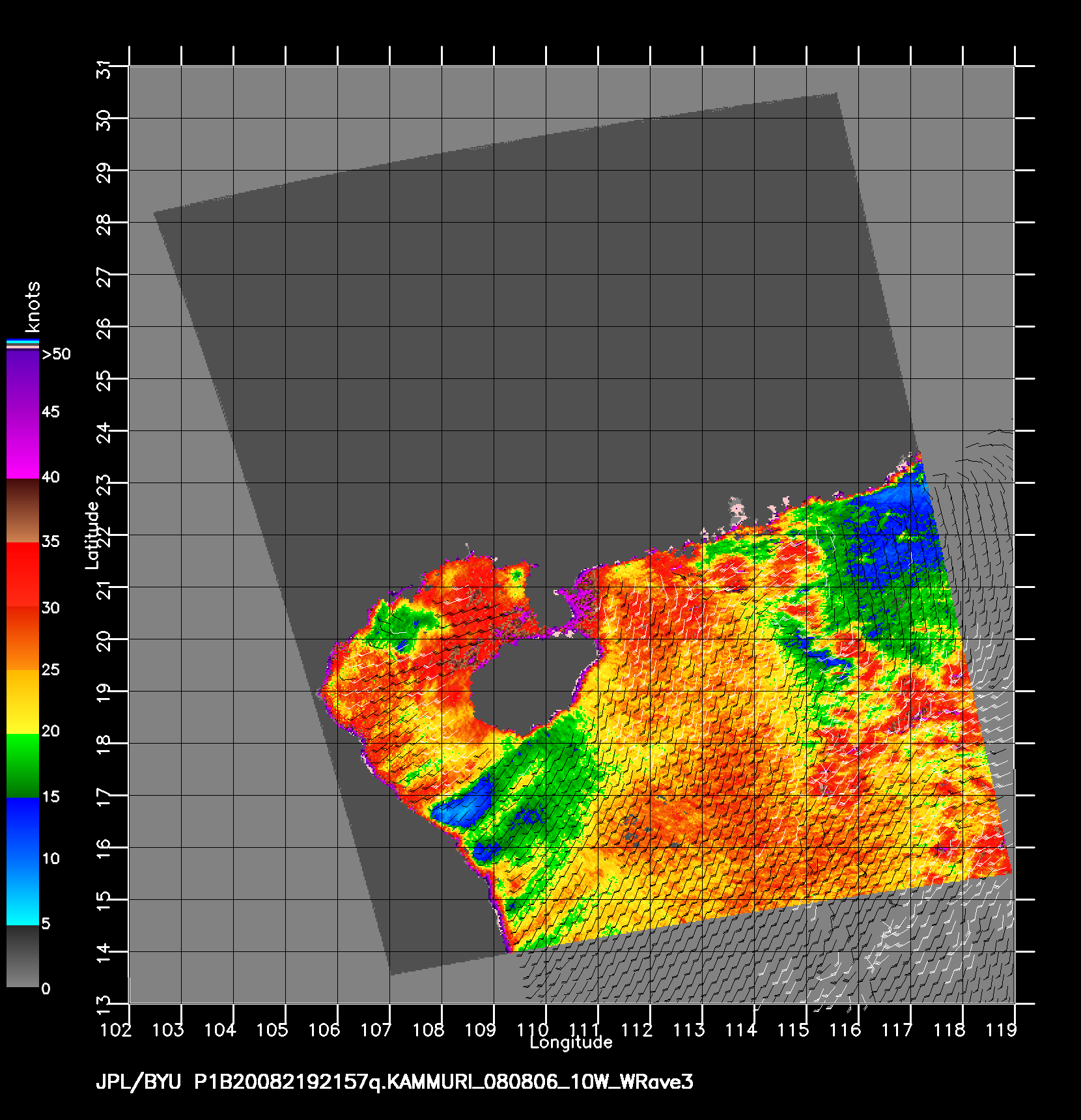Viewport: 1081px width, 1120px height.
Task: Click longitude tick label '104'
Action: coord(220,1030)
